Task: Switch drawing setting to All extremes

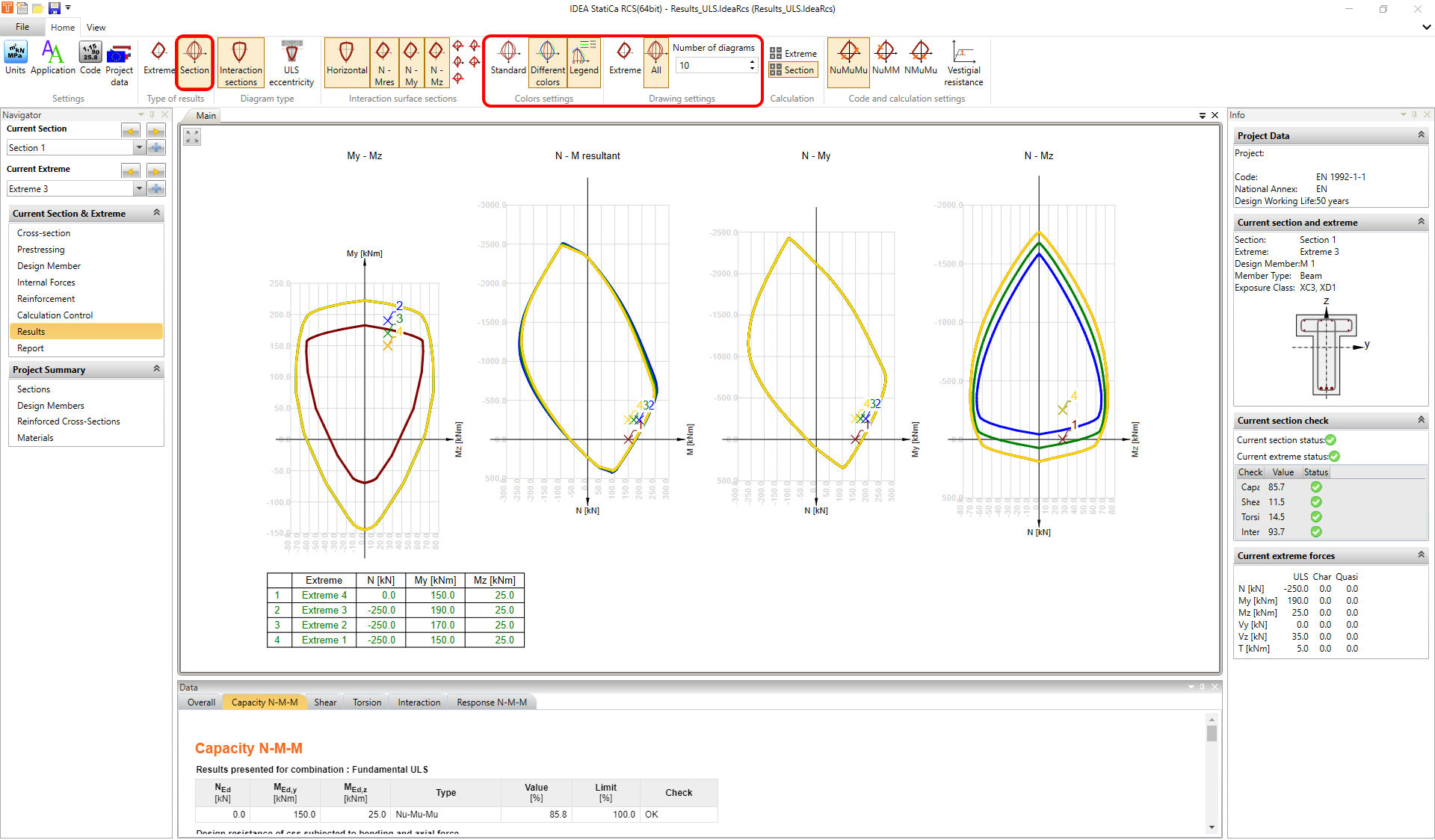Action: (655, 60)
